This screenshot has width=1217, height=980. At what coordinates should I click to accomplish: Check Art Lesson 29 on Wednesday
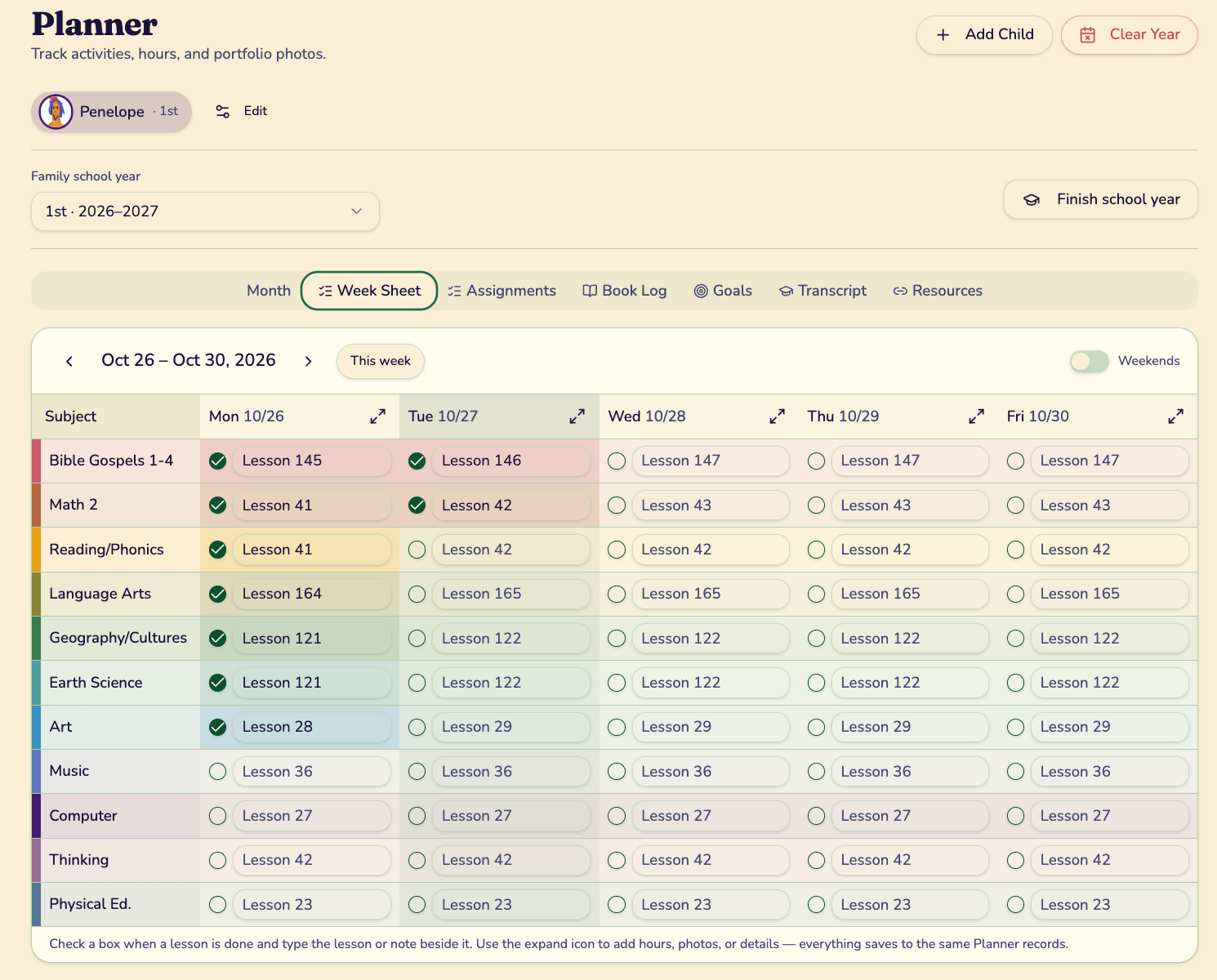click(x=617, y=727)
